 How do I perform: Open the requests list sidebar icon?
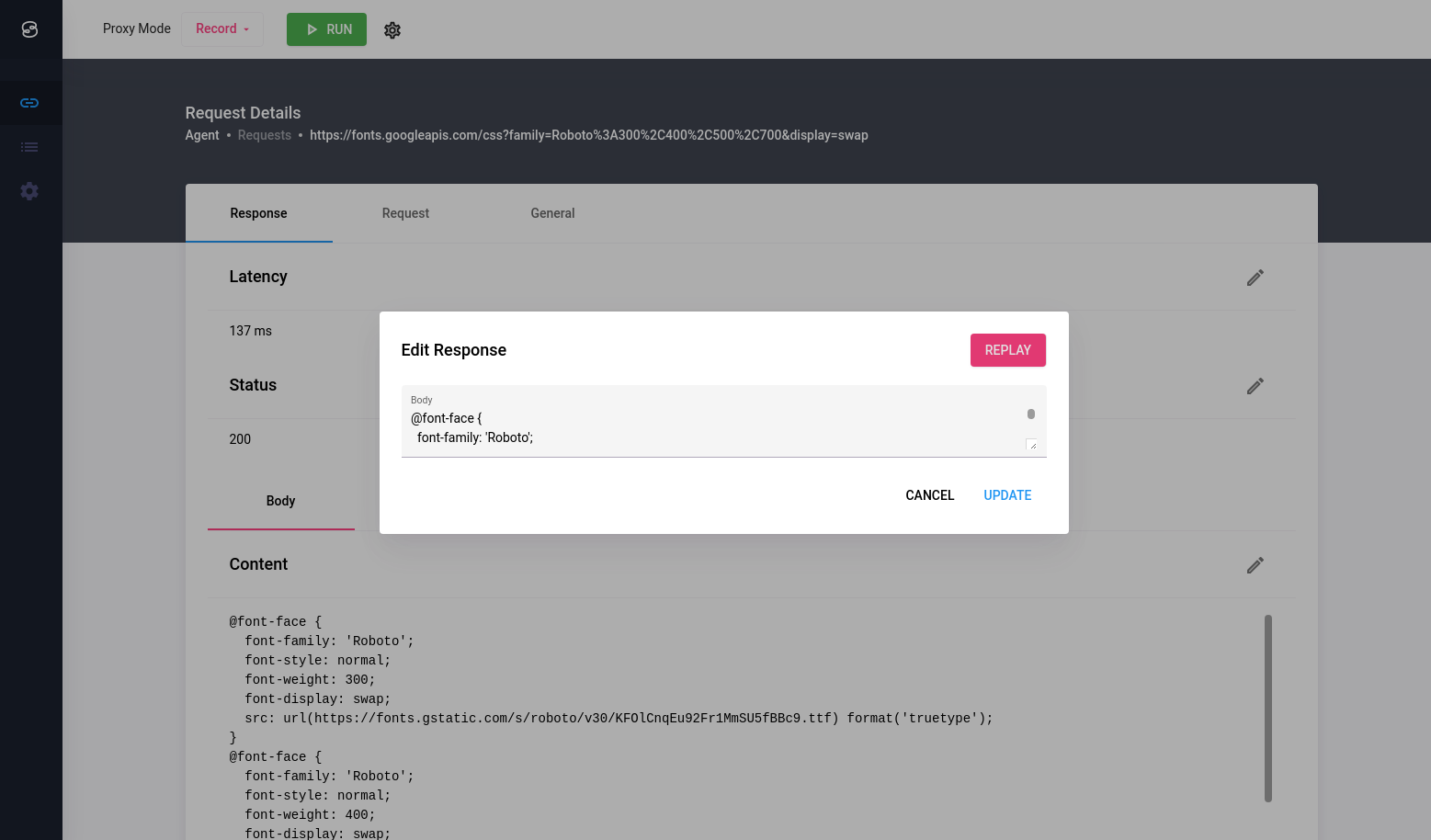tap(29, 147)
